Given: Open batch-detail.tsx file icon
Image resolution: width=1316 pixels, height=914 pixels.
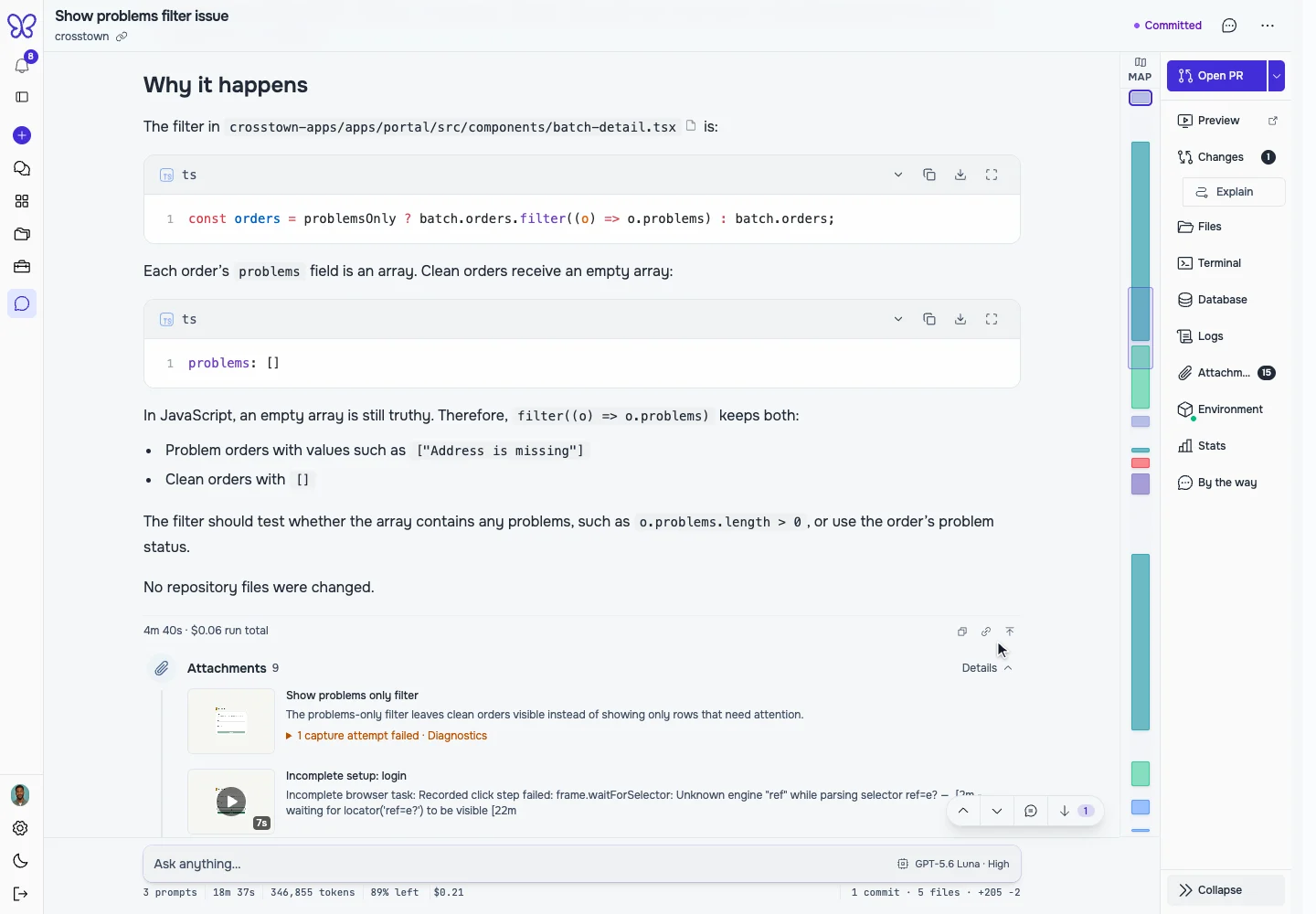Looking at the screenshot, I should (x=691, y=126).
